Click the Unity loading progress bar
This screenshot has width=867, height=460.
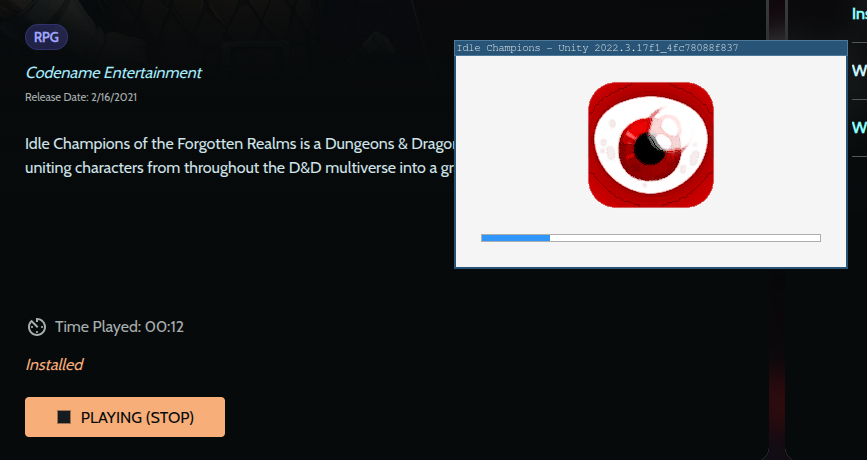[x=651, y=238]
